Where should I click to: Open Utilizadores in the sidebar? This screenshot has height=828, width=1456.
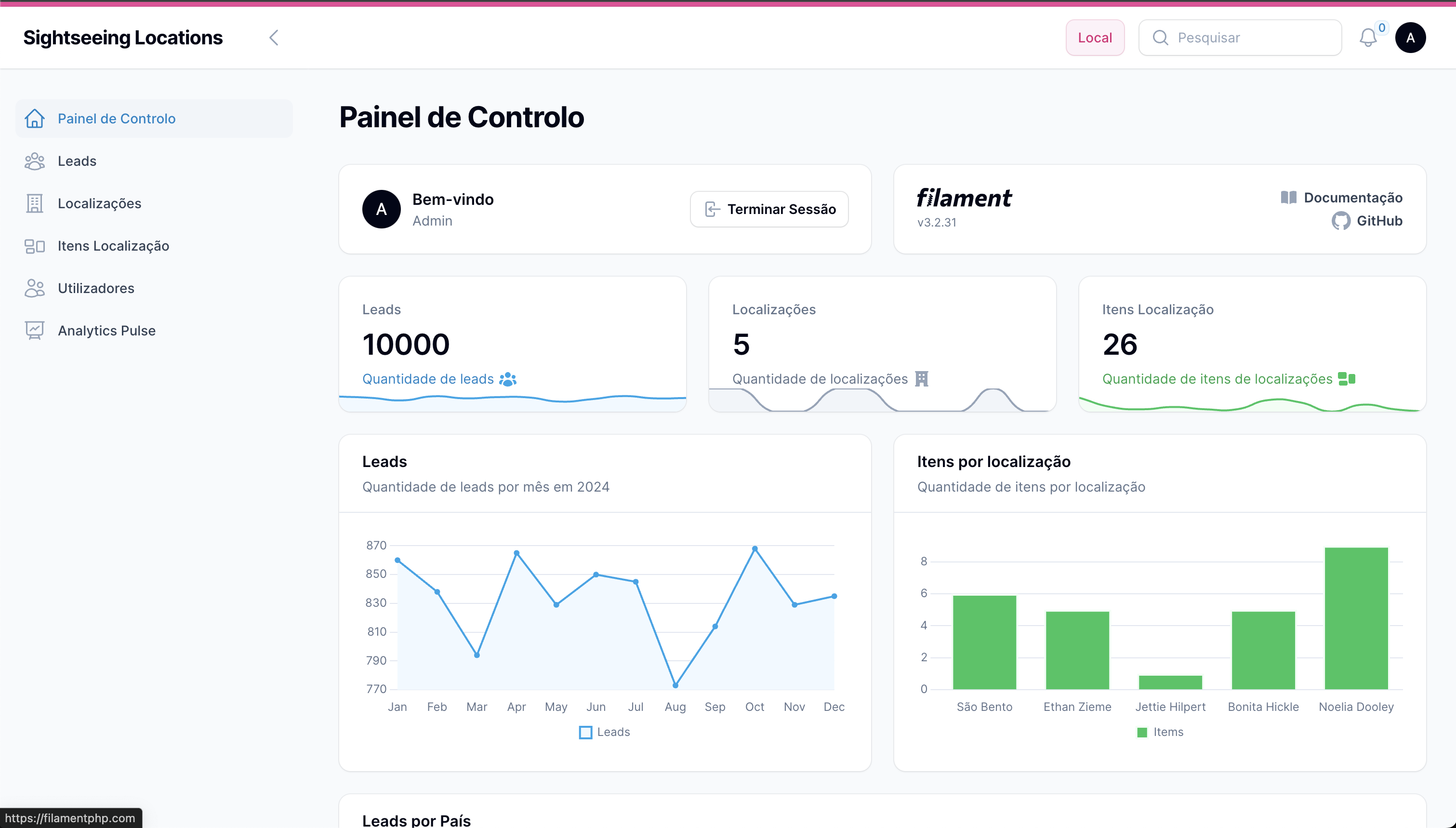[x=154, y=288]
